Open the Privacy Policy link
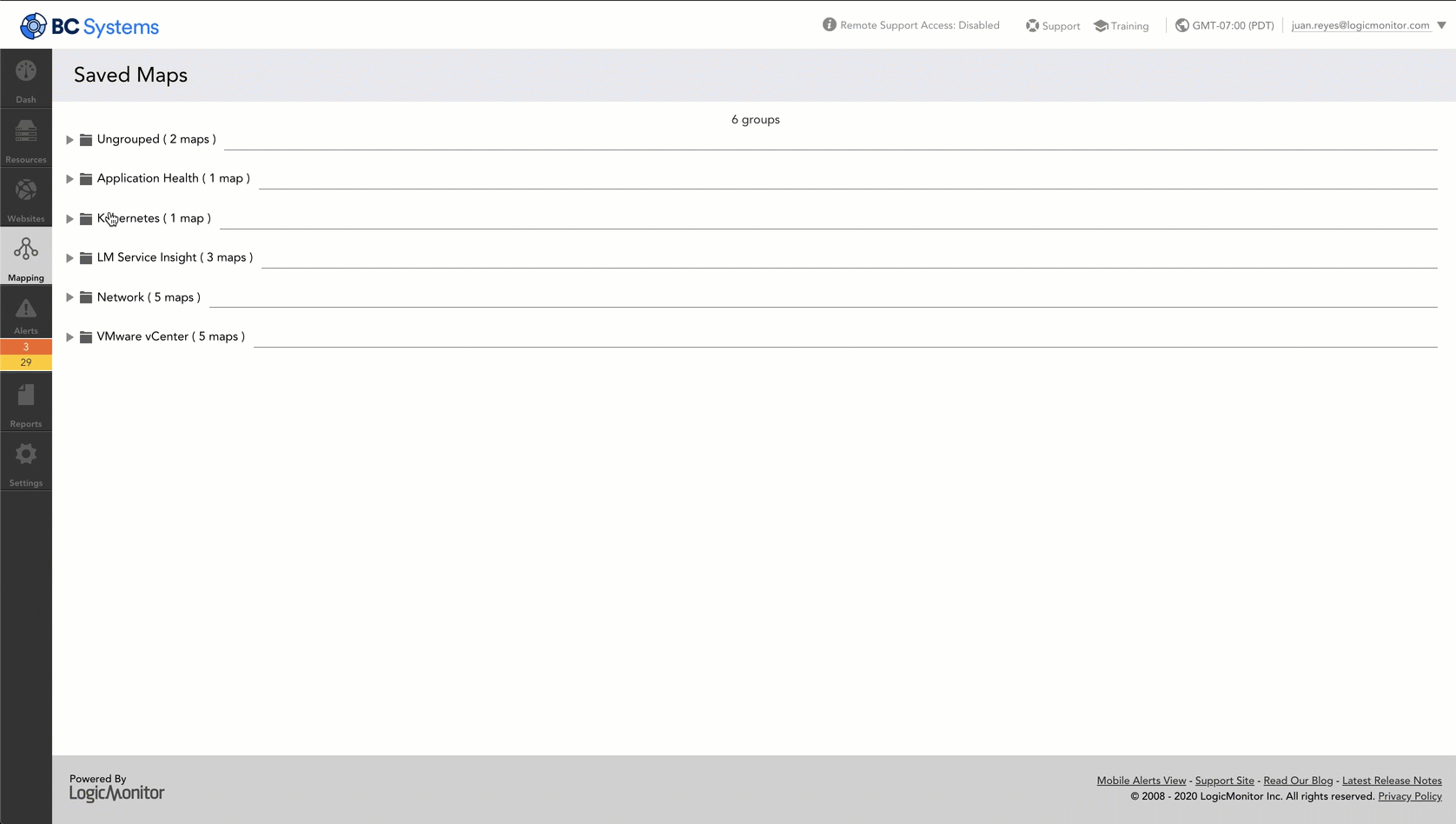The image size is (1456, 824). pos(1410,796)
